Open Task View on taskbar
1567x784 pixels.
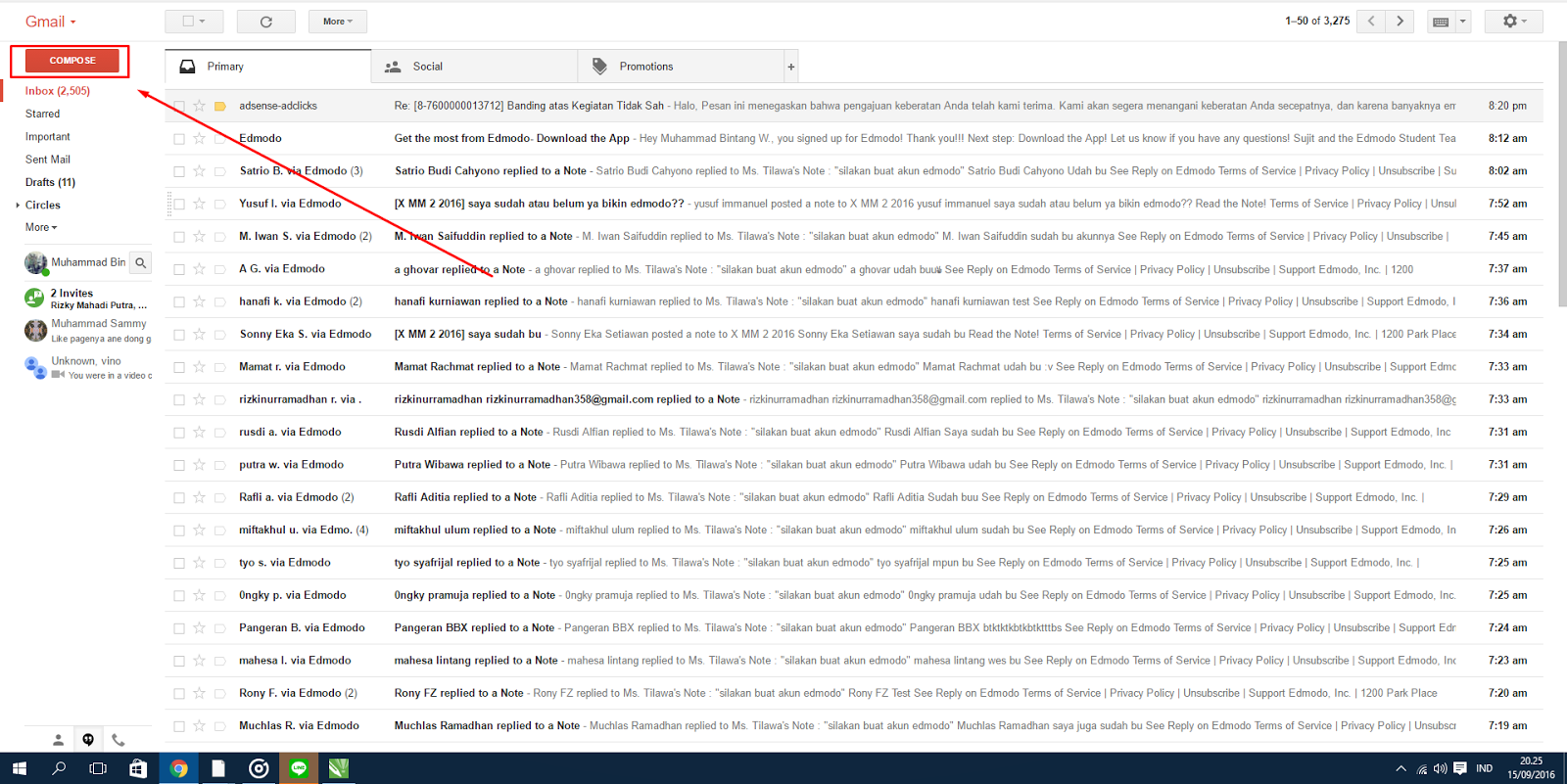point(98,768)
